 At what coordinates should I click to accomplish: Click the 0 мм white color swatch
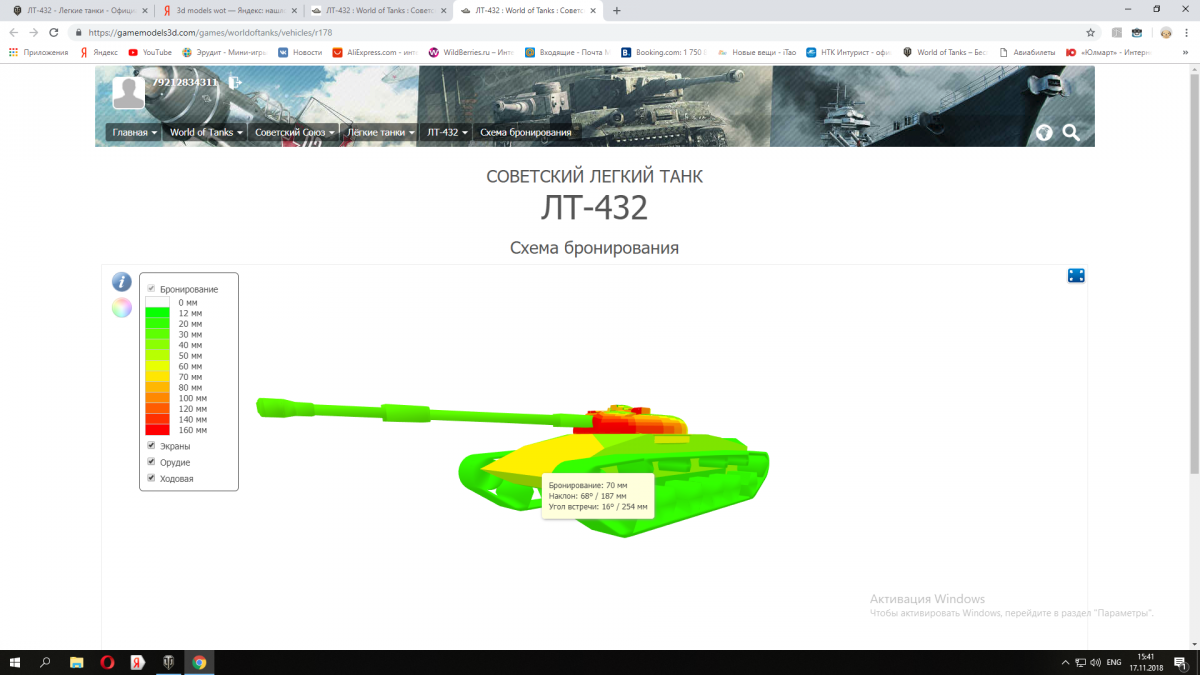click(157, 302)
